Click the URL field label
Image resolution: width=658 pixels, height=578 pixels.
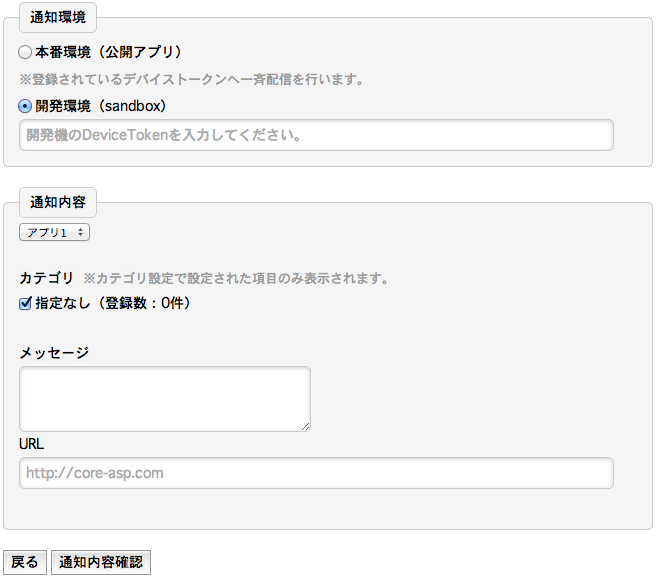[31, 444]
